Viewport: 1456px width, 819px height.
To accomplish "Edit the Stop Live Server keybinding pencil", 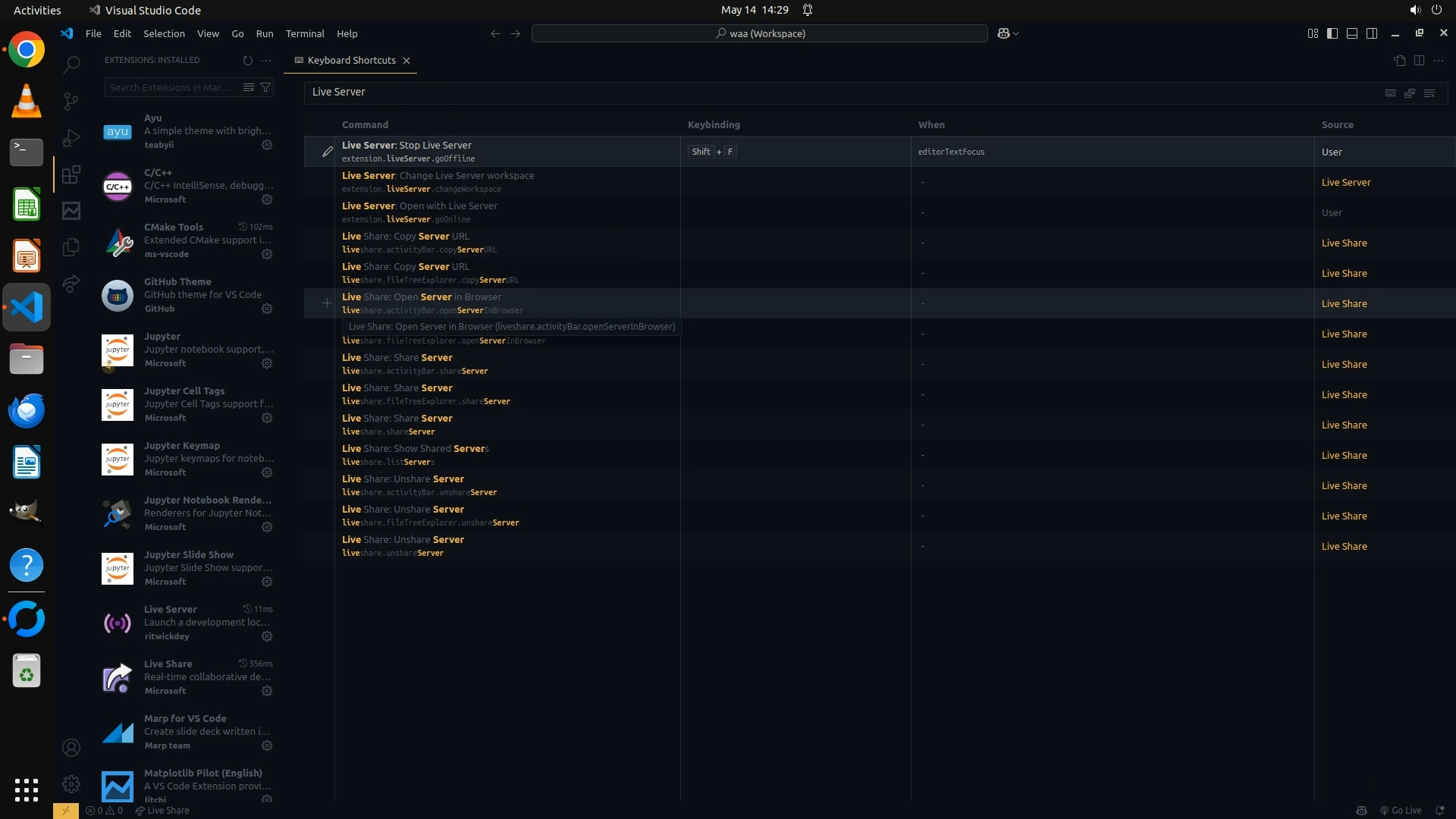I will 327,152.
